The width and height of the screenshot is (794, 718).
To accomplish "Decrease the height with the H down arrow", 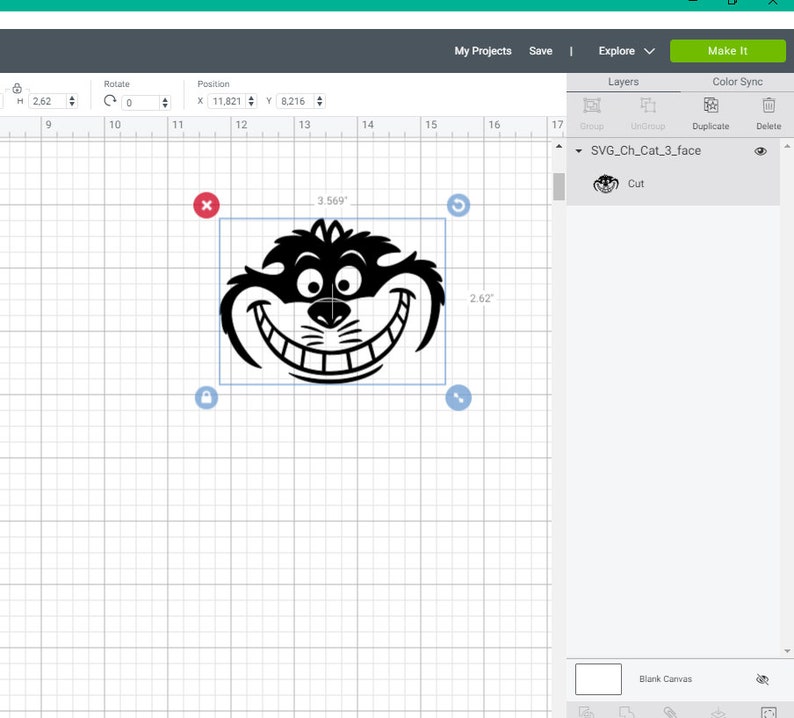I will coord(72,104).
